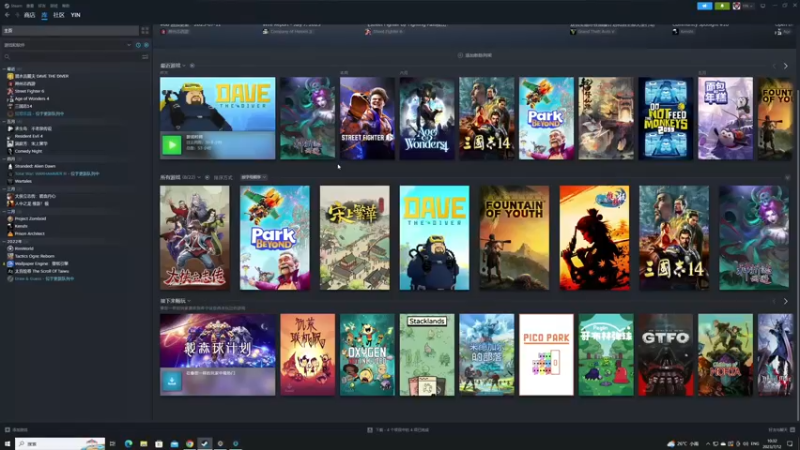Screen dimensions: 800x450
Task: Open the 商店 store tab
Action: click(x=29, y=15)
